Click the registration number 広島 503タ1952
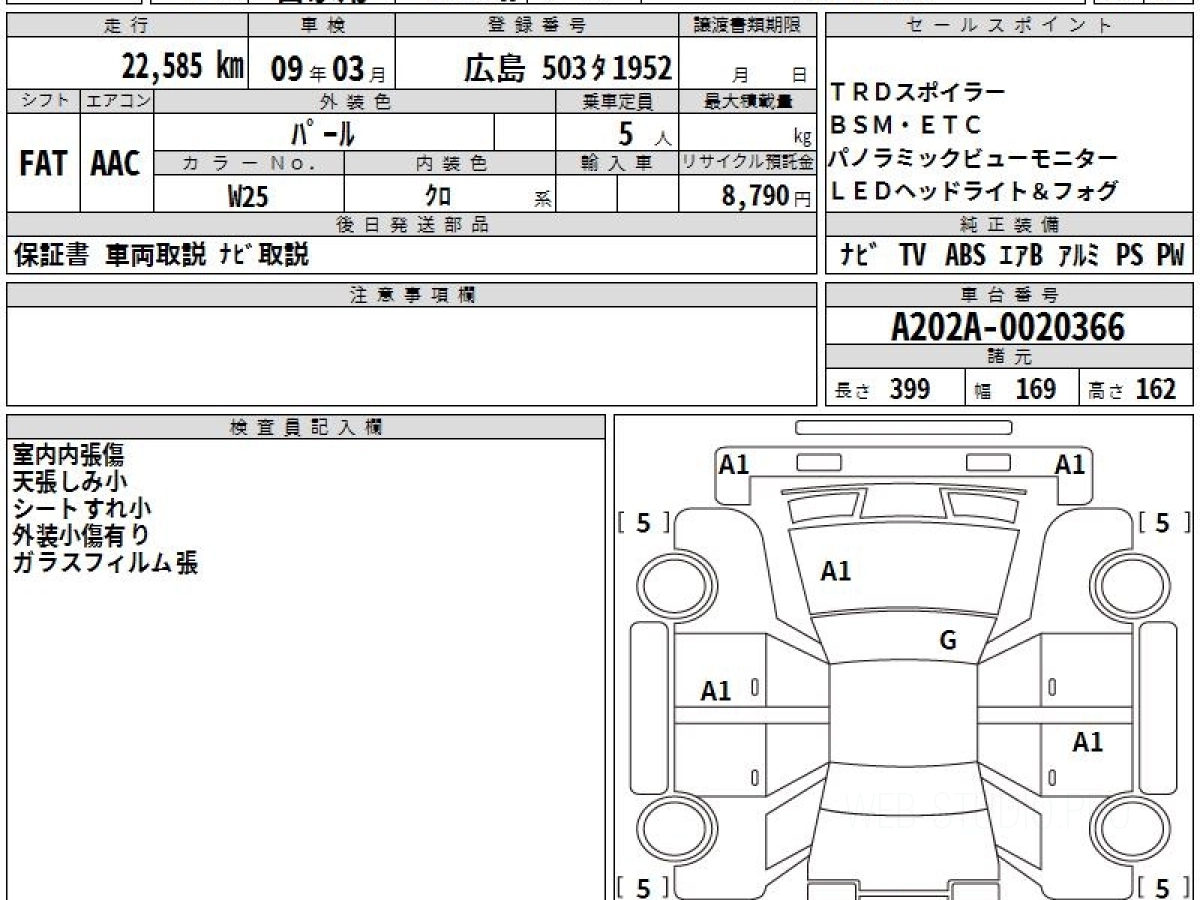Viewport: 1200px width, 900px height. click(567, 68)
